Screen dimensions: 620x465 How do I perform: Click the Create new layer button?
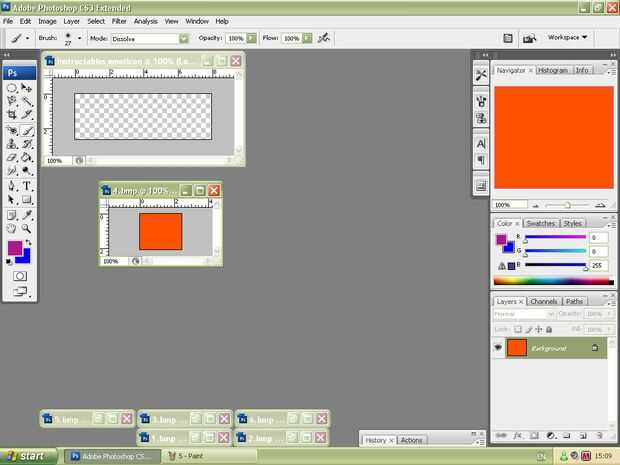pyautogui.click(x=583, y=435)
